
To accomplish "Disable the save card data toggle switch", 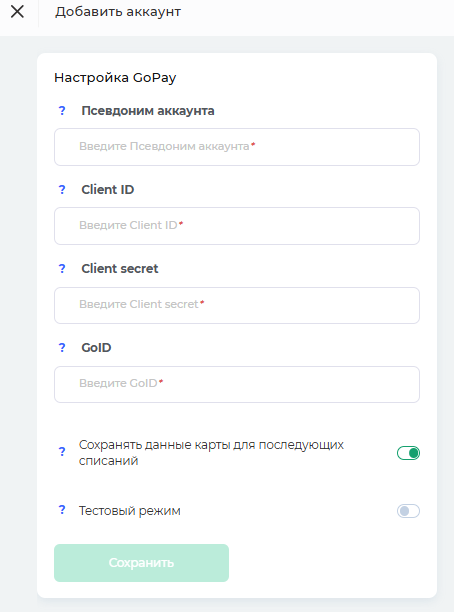I will click(408, 453).
